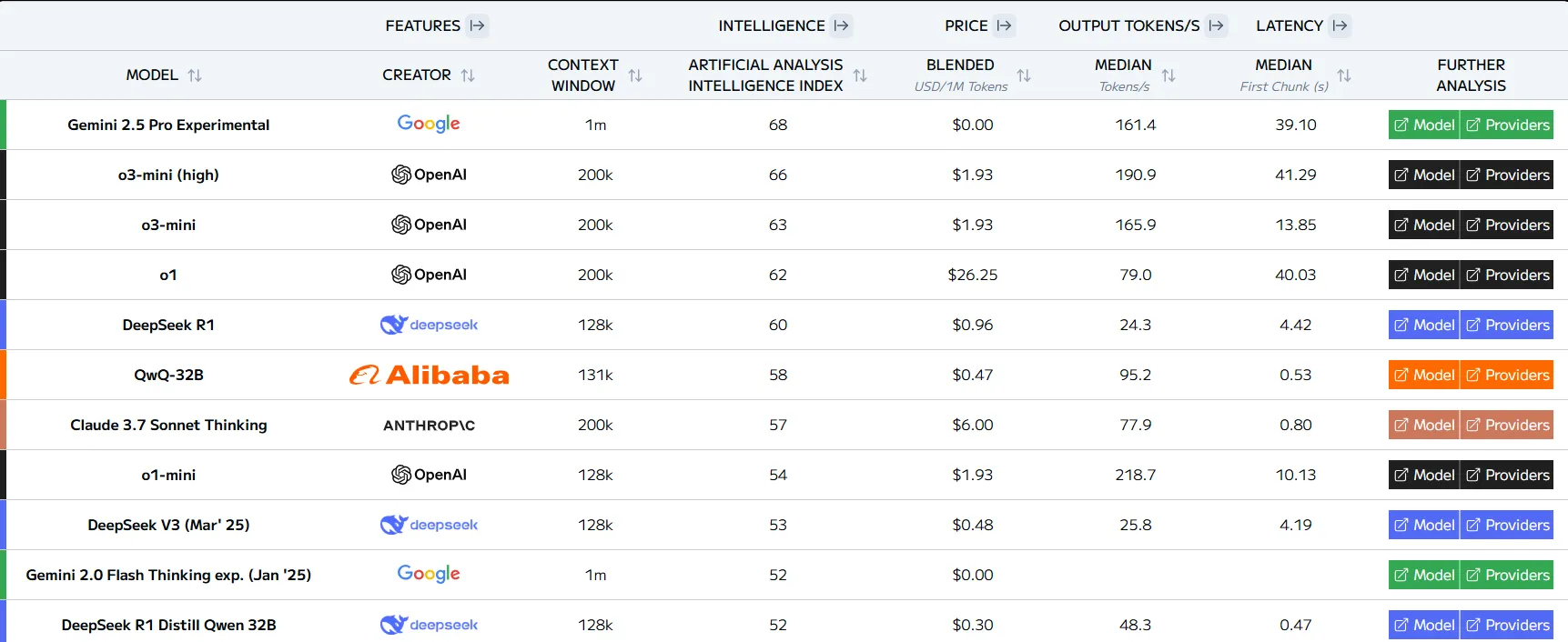View Providers for Claude 3.7 Sonnet Thinking
1568x642 pixels.
pos(1507,425)
